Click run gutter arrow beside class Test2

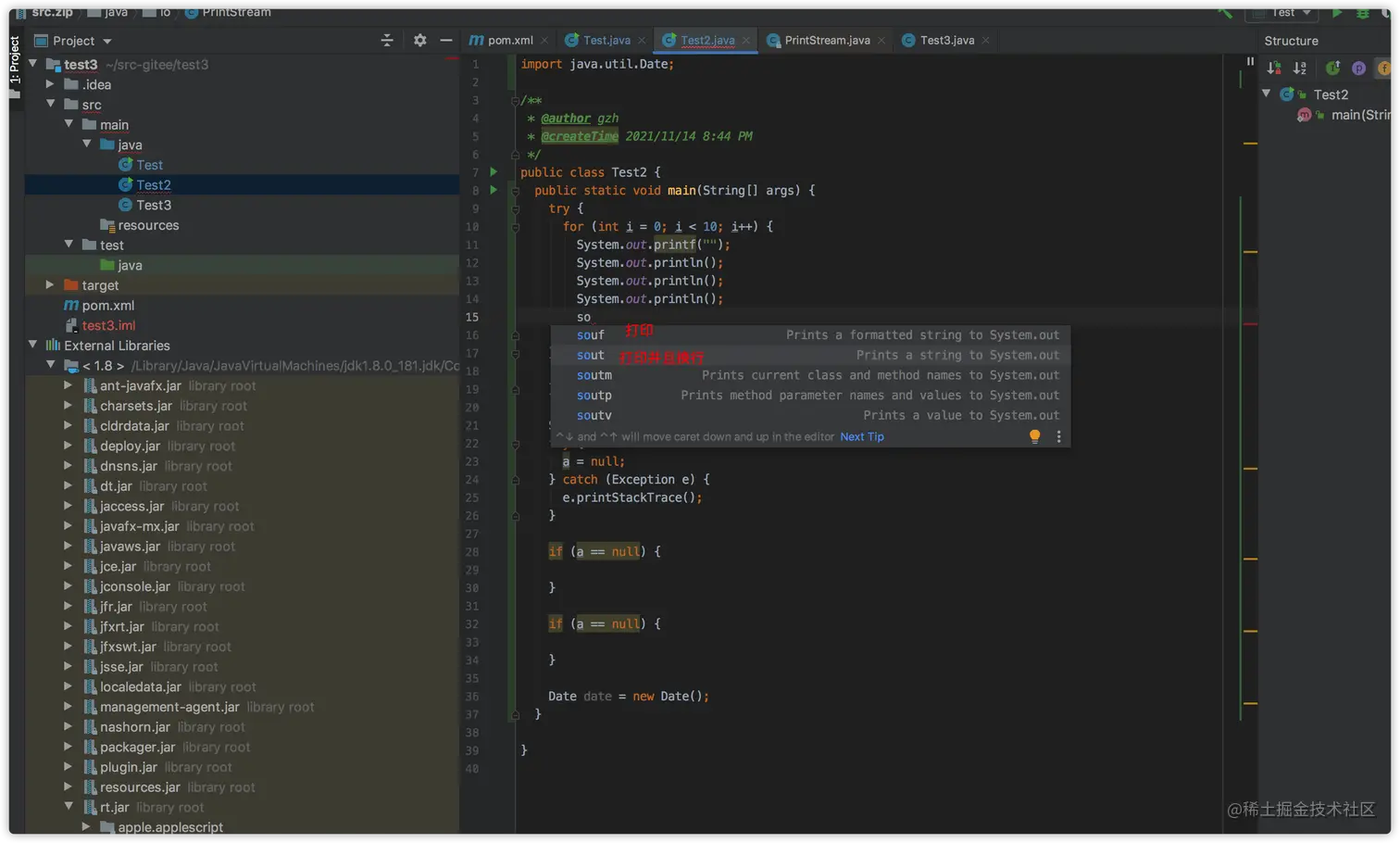tap(494, 172)
